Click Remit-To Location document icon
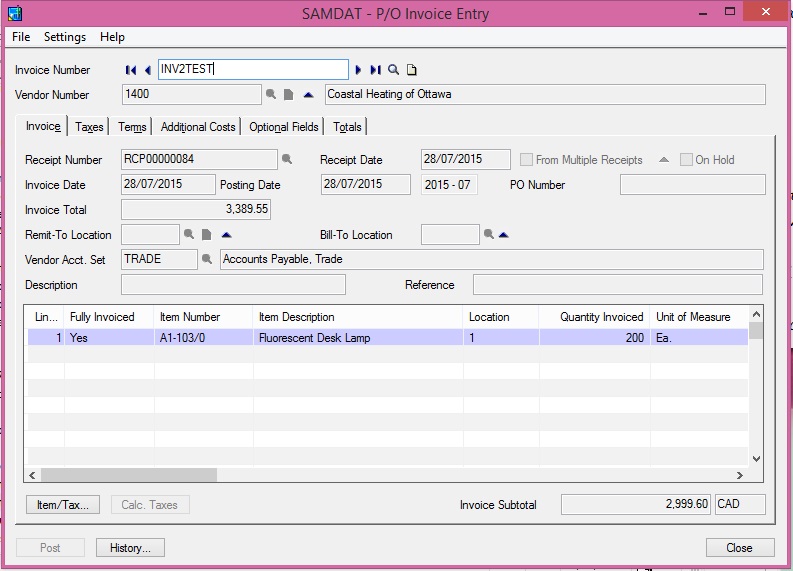The image size is (793, 571). [x=206, y=234]
